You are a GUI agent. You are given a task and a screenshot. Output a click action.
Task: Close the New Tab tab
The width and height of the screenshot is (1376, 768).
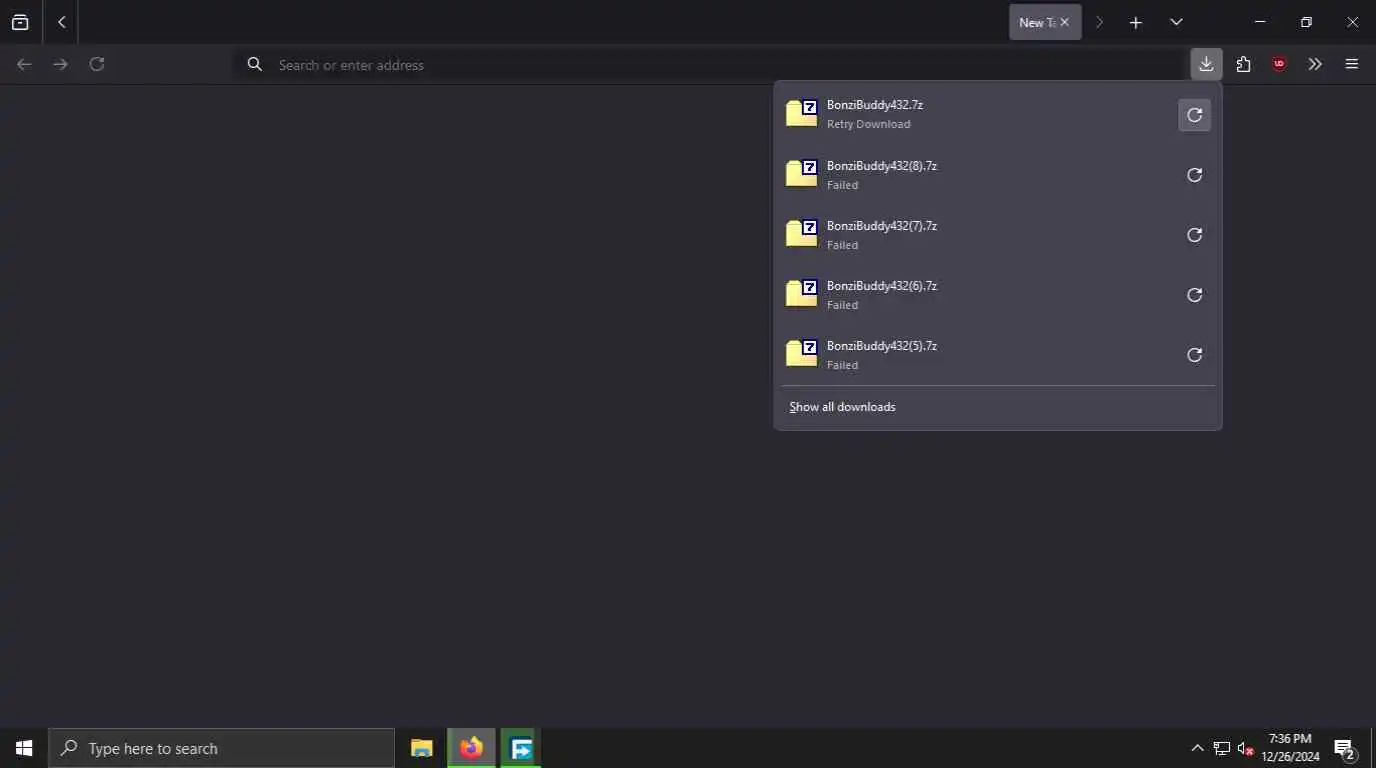pos(1064,22)
